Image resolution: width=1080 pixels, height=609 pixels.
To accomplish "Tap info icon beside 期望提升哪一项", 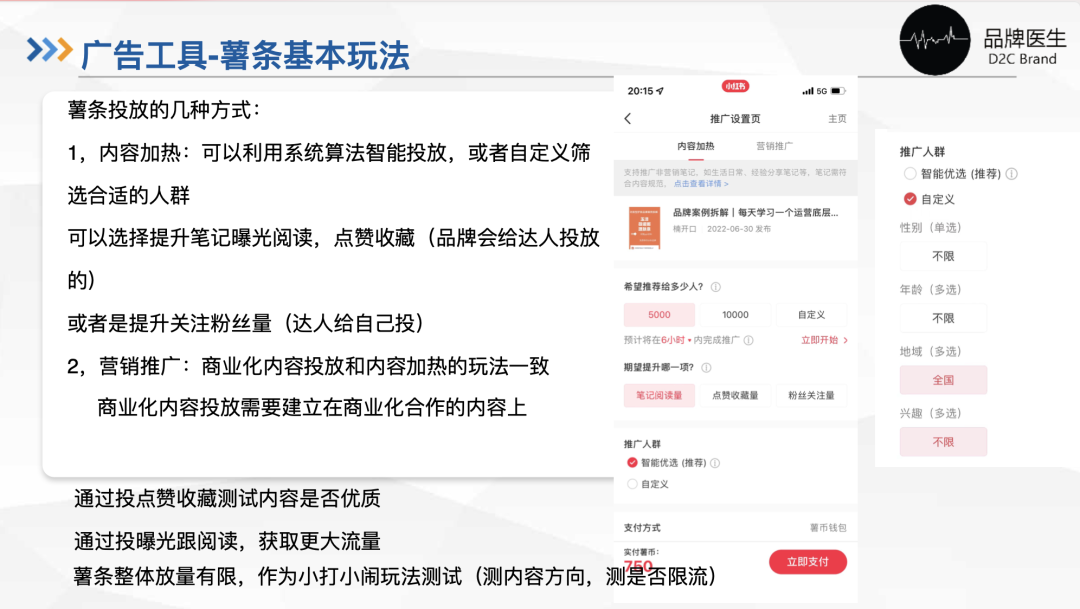I will coord(706,368).
